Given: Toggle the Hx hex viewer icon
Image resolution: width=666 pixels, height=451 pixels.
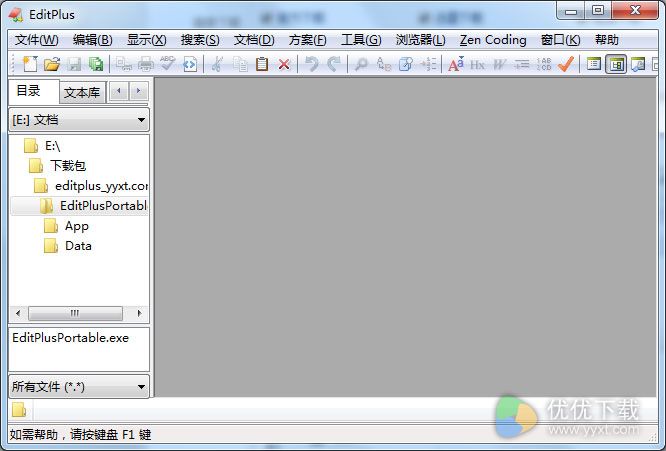Looking at the screenshot, I should pos(477,65).
